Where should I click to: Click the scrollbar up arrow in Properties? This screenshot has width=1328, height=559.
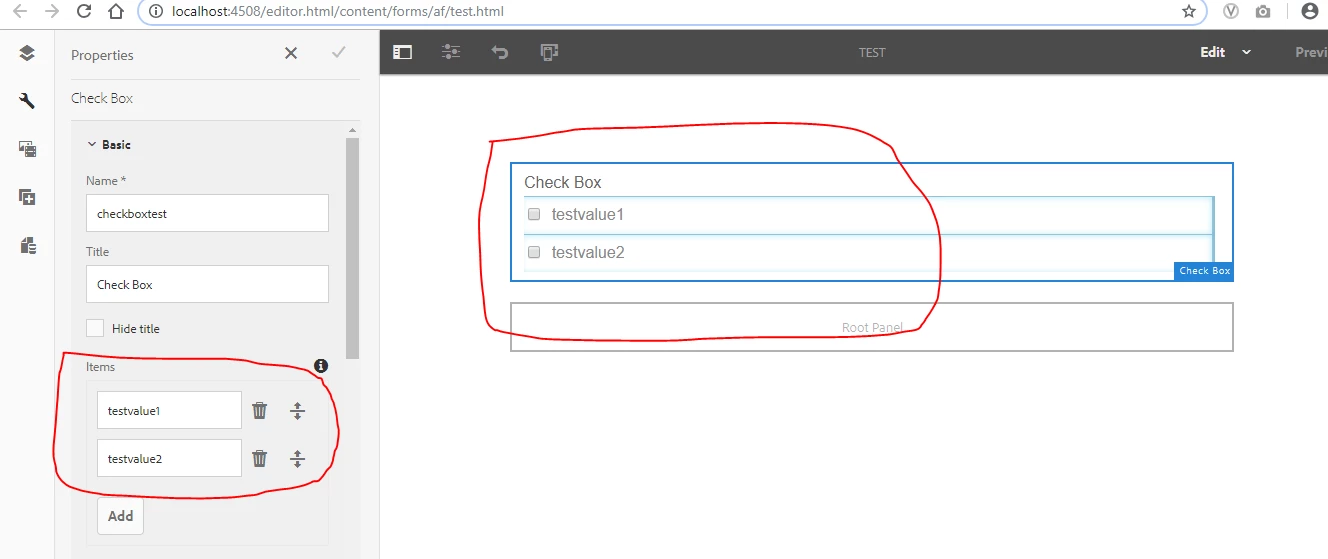(x=352, y=130)
